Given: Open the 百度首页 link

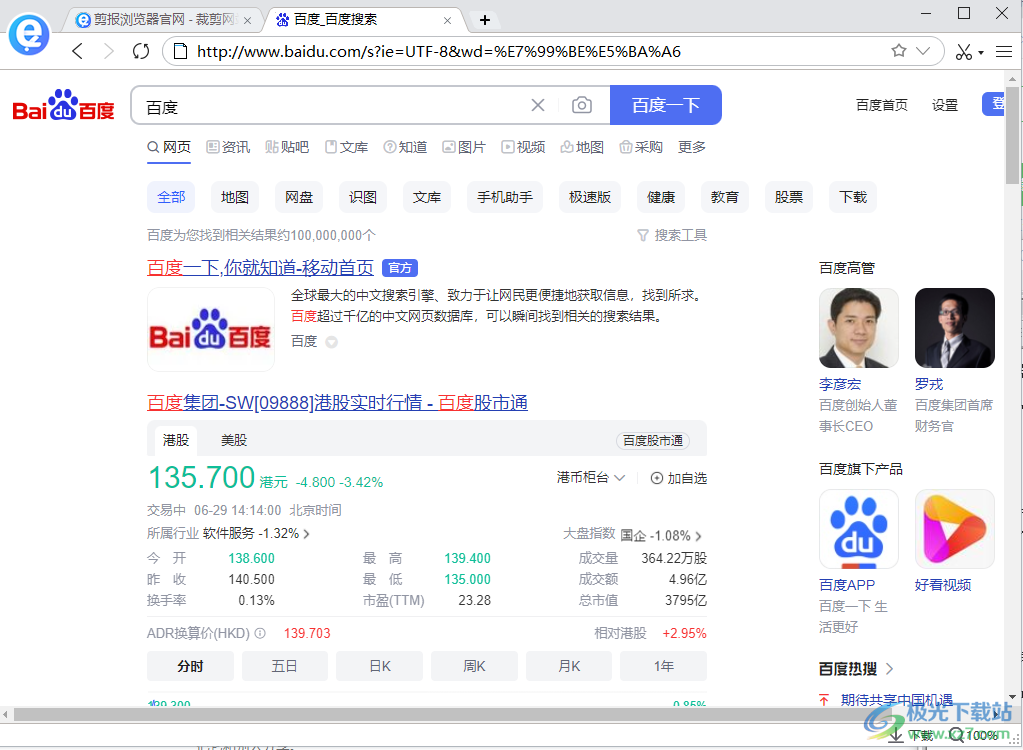Looking at the screenshot, I should tap(881, 105).
